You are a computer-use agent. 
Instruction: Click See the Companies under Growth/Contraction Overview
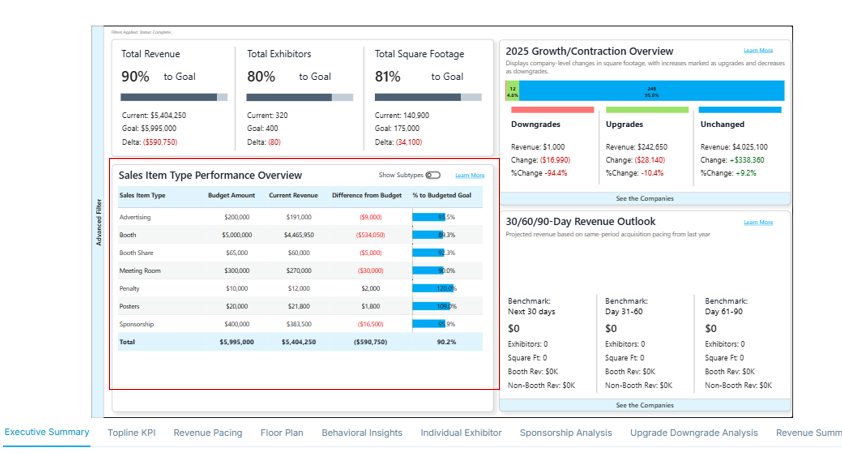coord(644,198)
